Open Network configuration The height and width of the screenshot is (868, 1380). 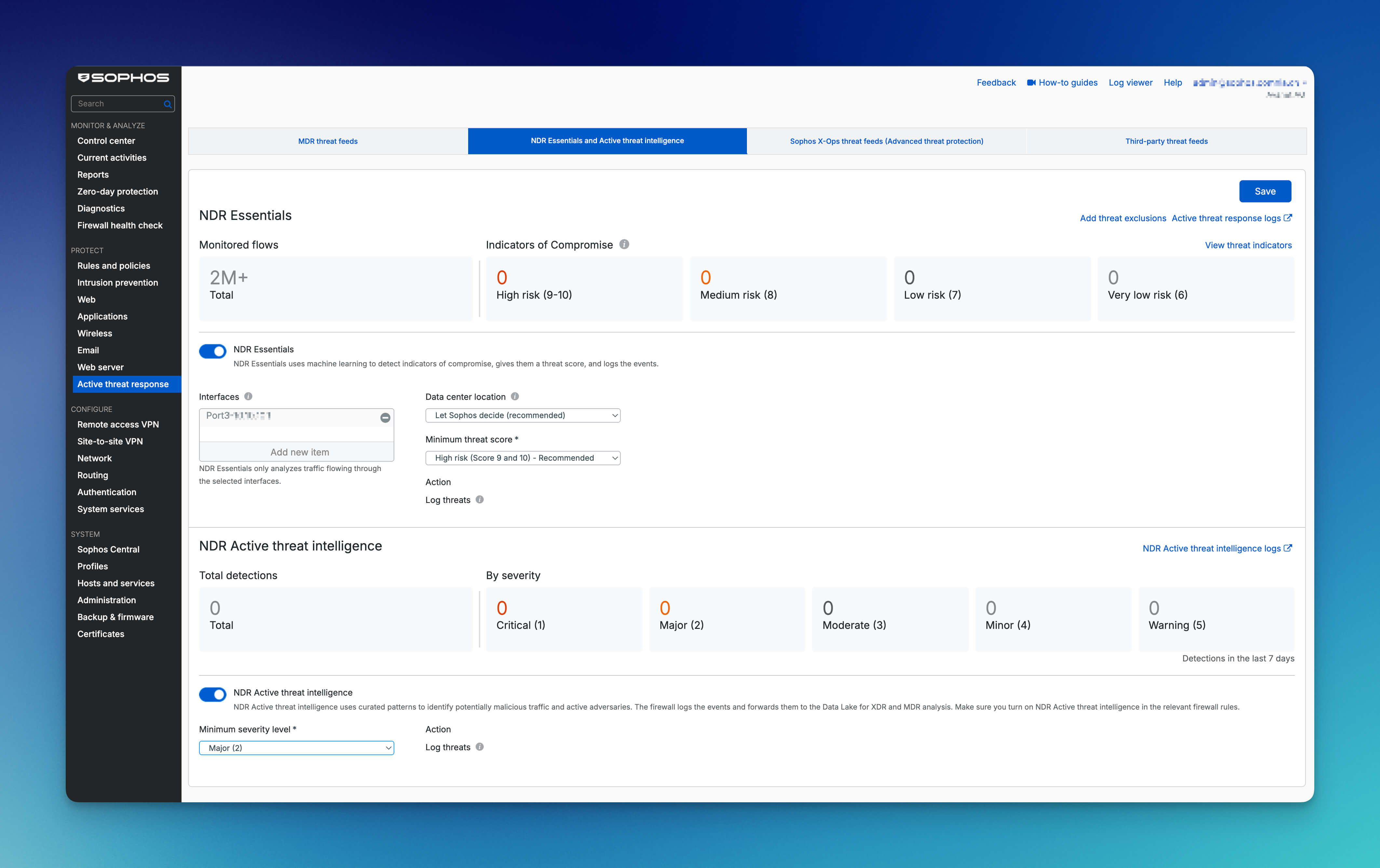click(95, 458)
